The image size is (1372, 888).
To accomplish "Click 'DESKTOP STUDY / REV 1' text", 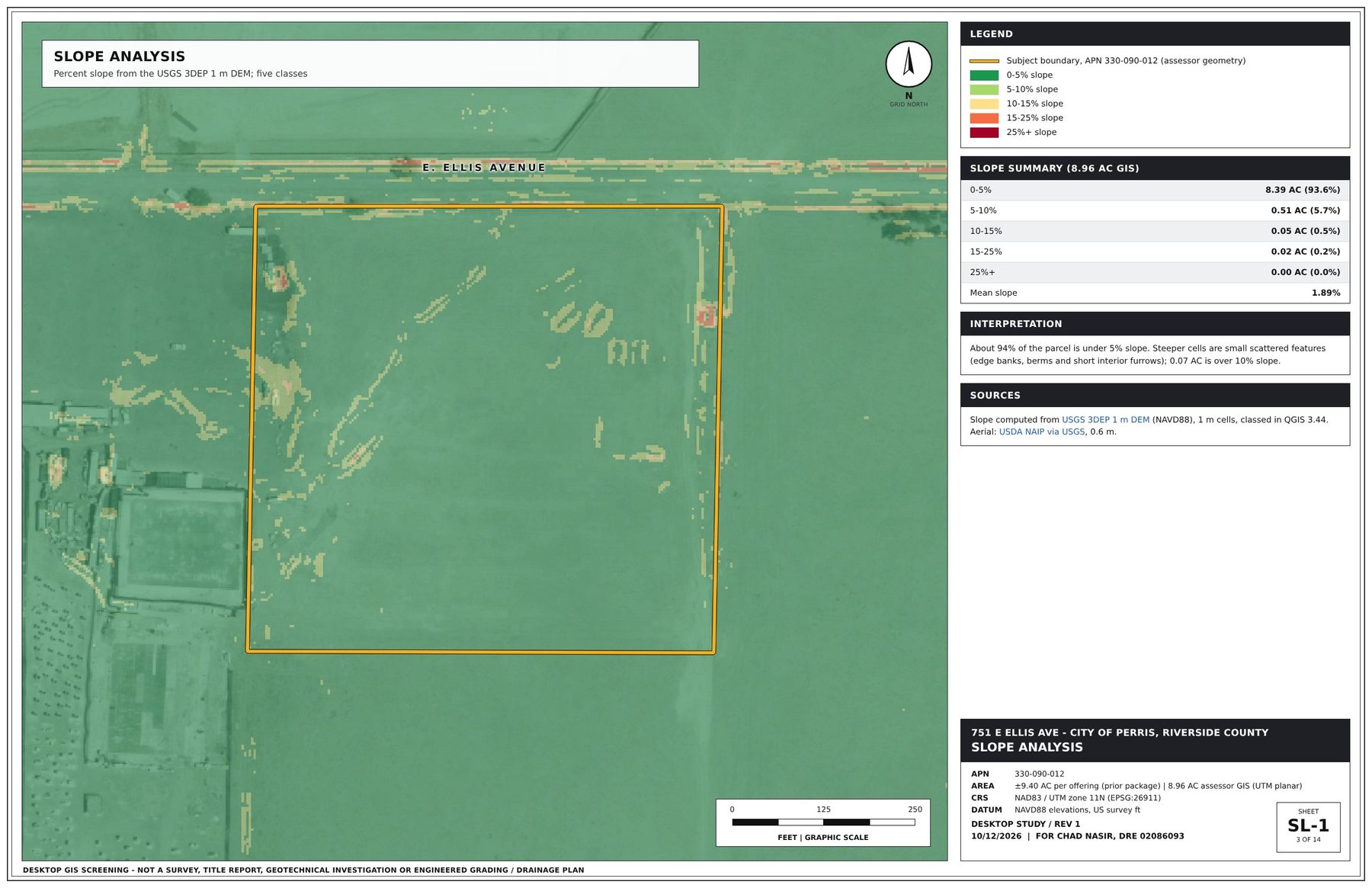I will coord(1025,824).
